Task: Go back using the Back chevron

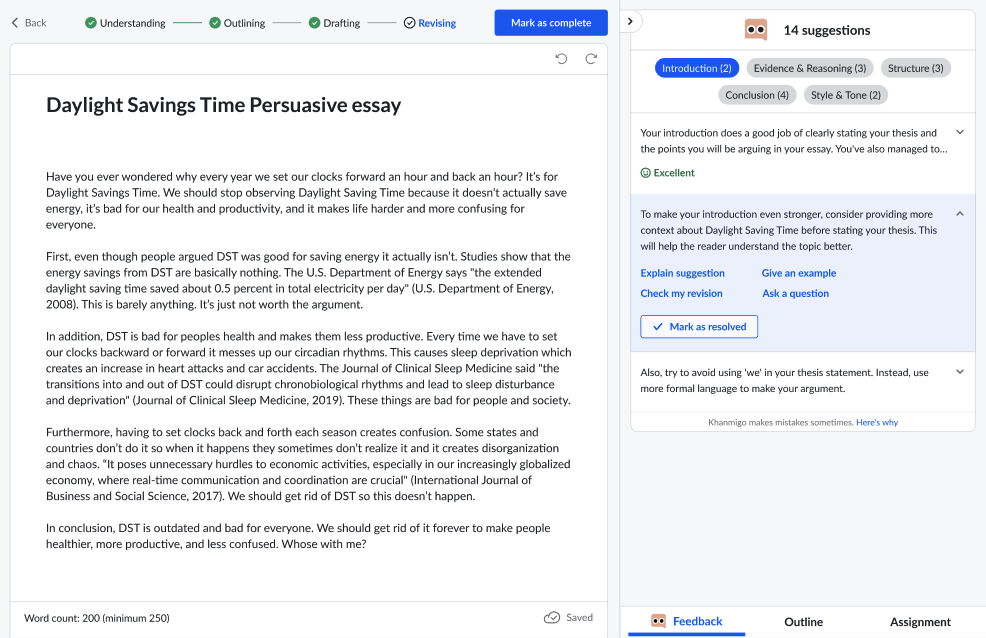Action: pos(15,23)
